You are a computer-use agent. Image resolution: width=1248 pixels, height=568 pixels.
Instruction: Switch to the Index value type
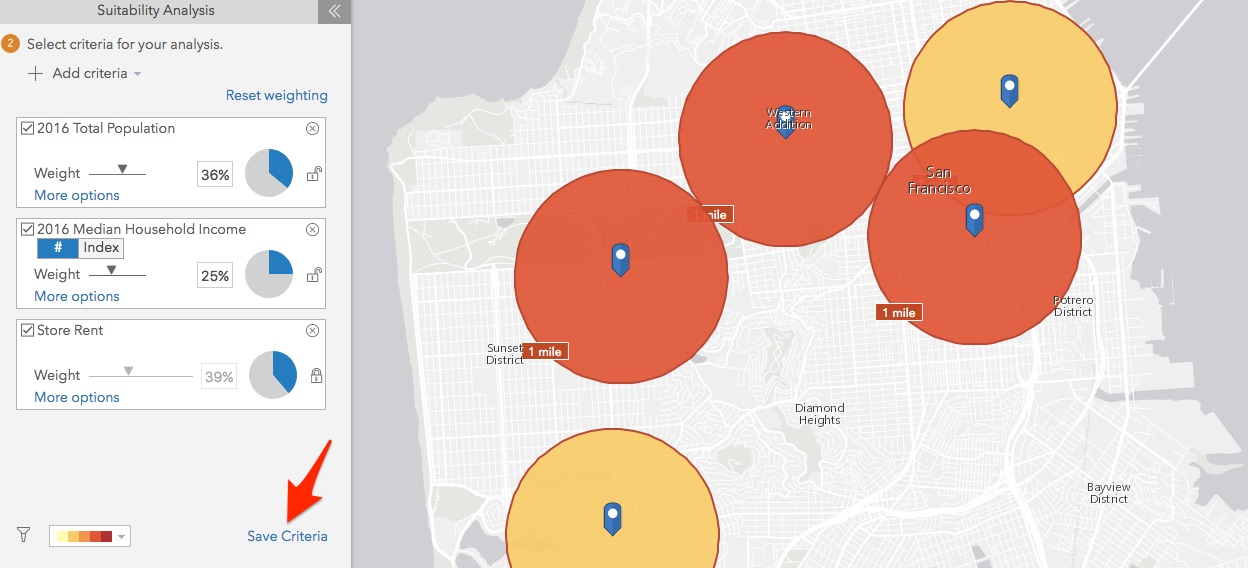tap(101, 248)
